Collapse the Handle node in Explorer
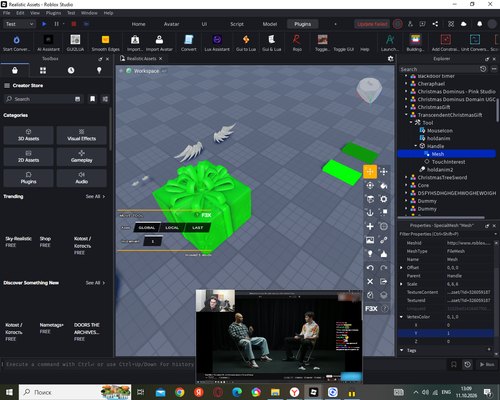Screen dimensions: 500x400 click(x=416, y=146)
